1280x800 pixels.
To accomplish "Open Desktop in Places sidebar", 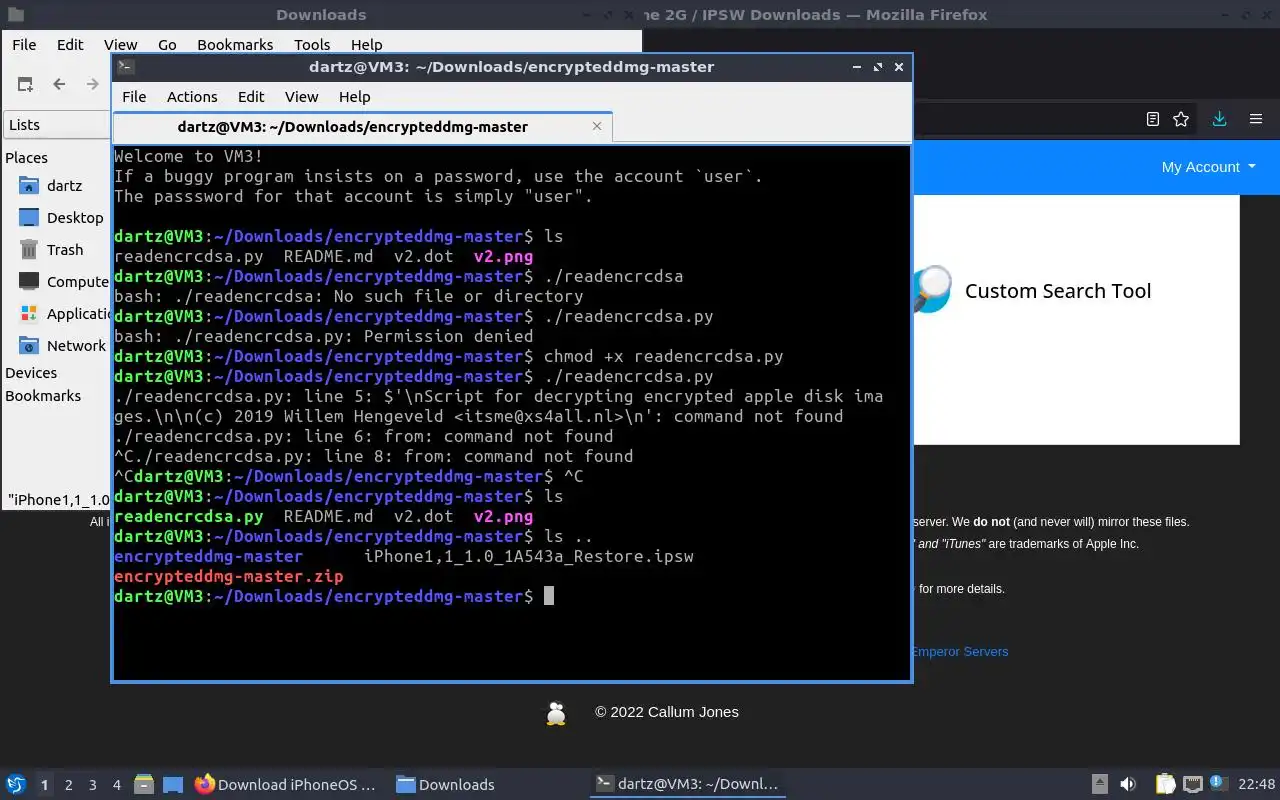I will coord(61,218).
